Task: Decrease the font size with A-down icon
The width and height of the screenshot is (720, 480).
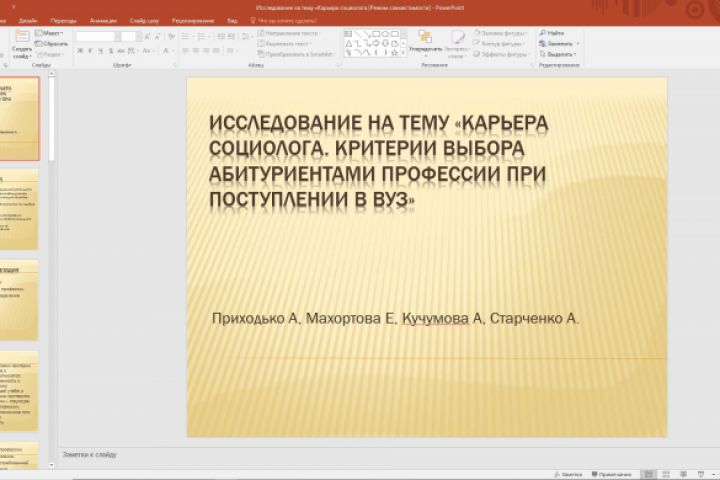Action: tap(157, 36)
